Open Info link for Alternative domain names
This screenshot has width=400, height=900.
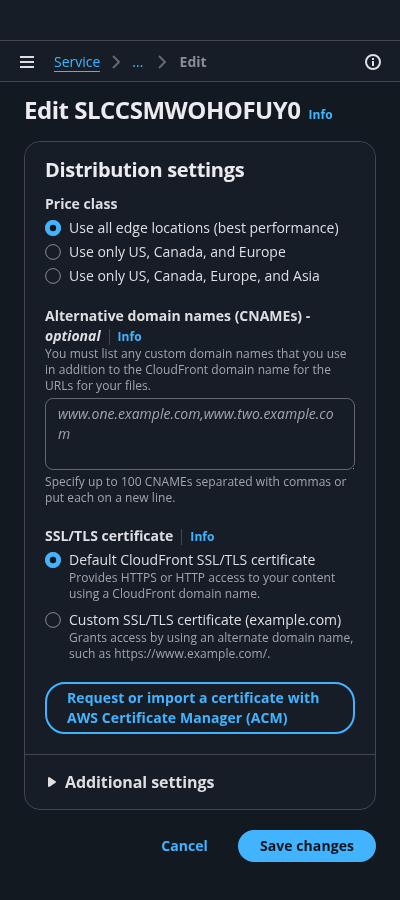129,336
